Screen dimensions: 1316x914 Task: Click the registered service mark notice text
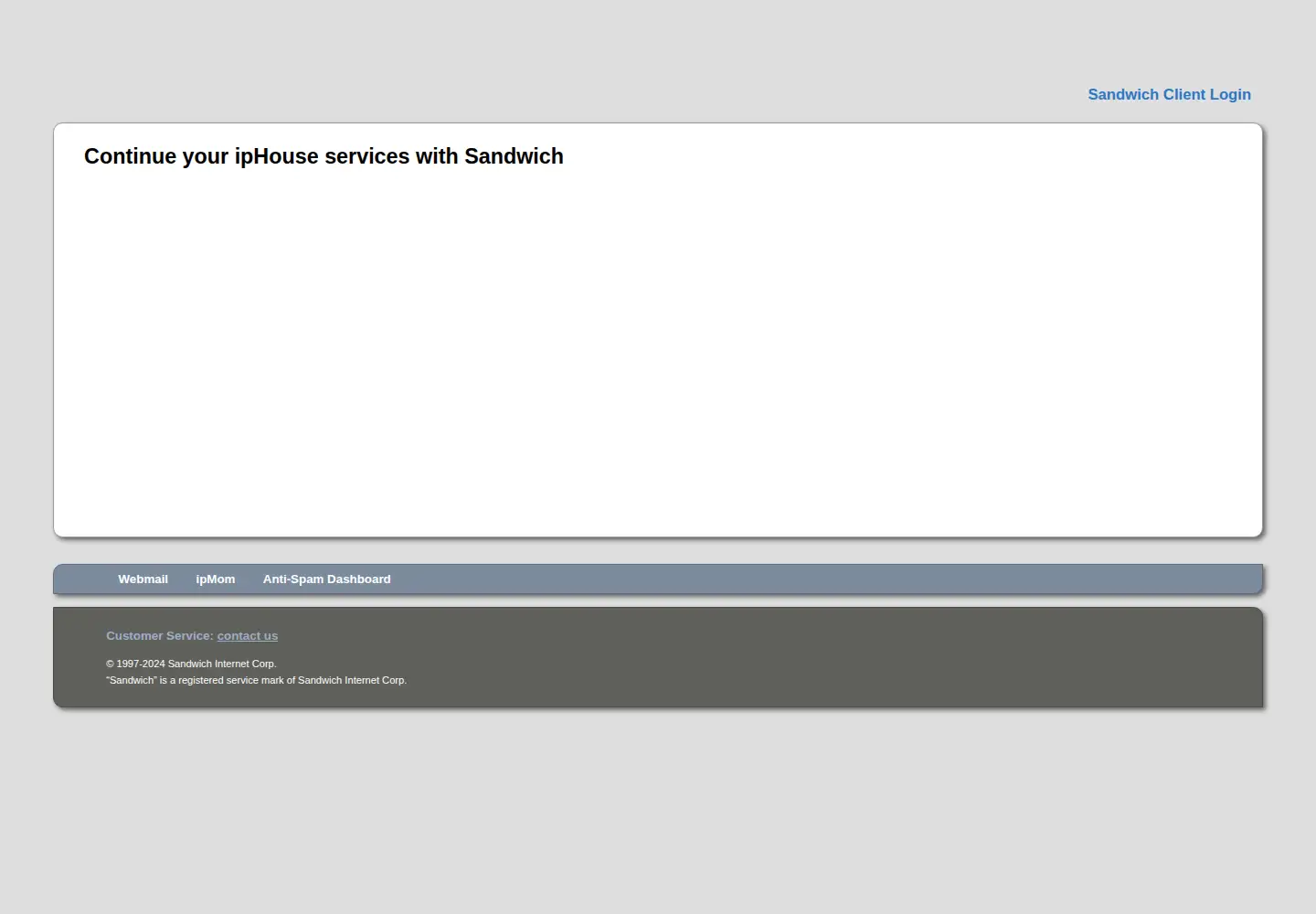tap(256, 680)
